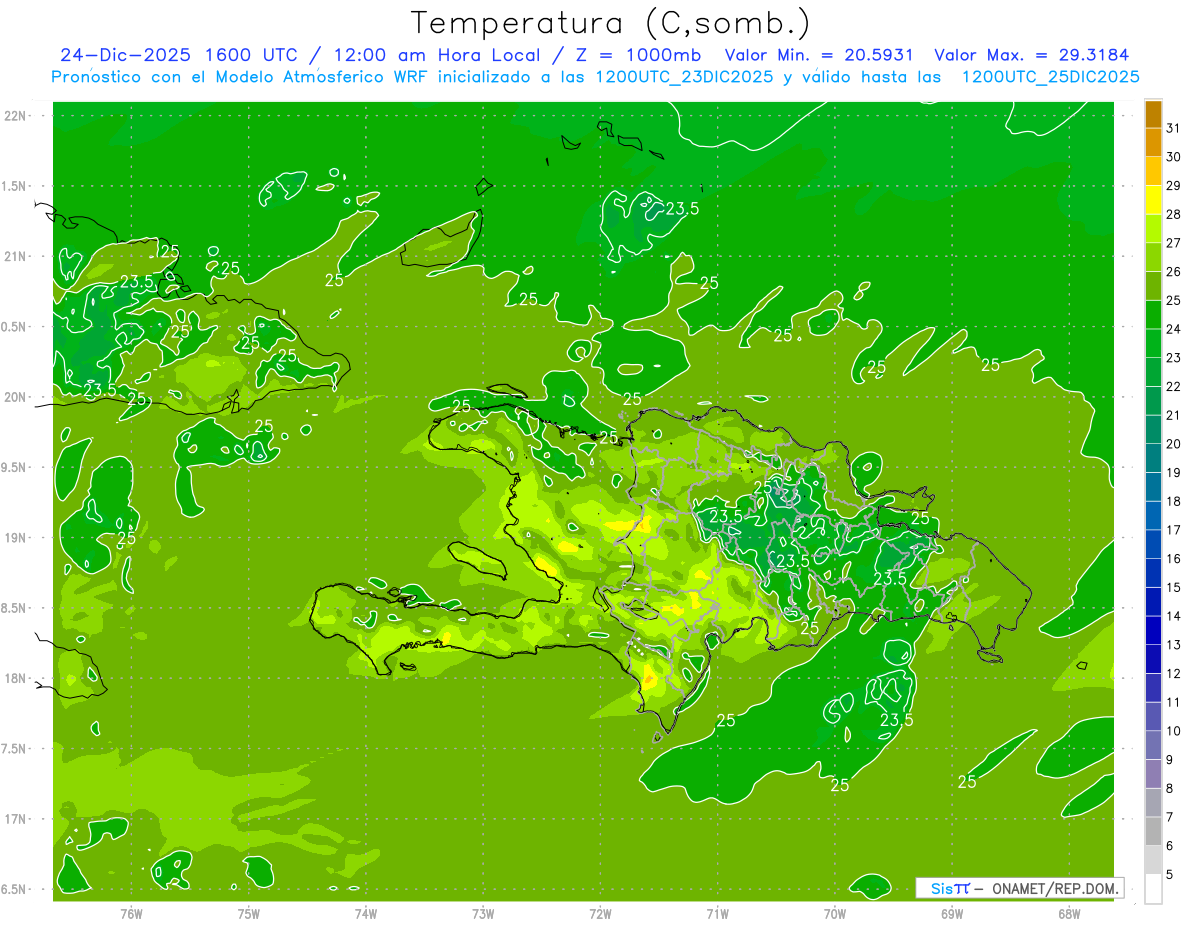Click the blue legend swatch between 14 and 15

coord(1153,602)
